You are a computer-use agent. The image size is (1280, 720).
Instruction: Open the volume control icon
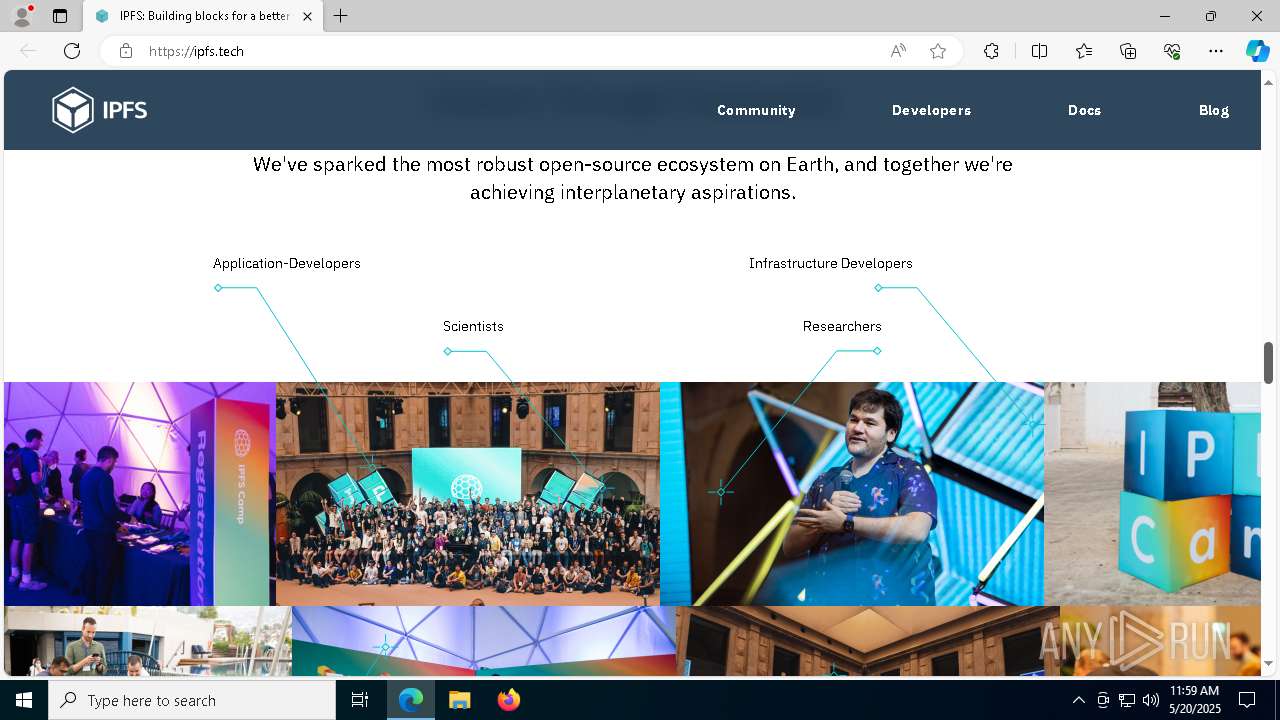(1150, 700)
